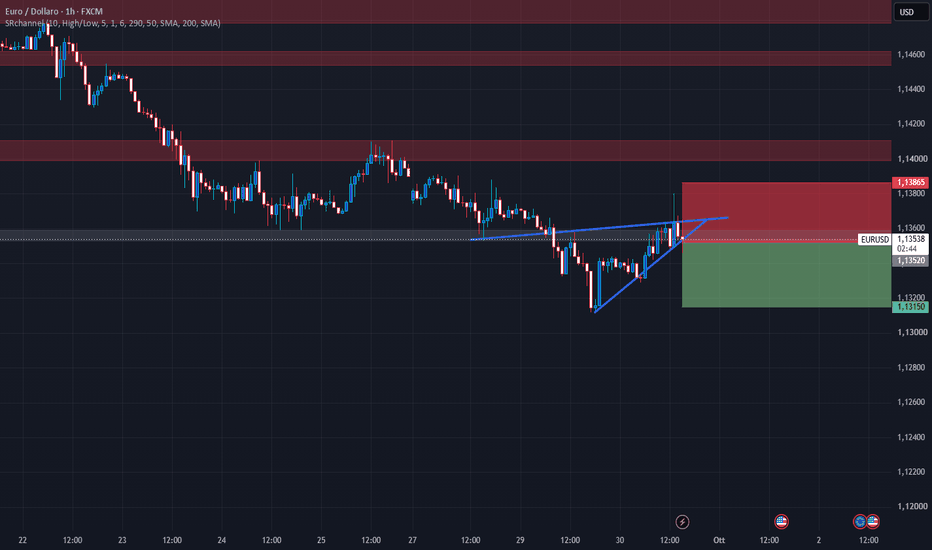Click the red 1,13865 stop-loss price label
This screenshot has height=550, width=932.
(911, 183)
